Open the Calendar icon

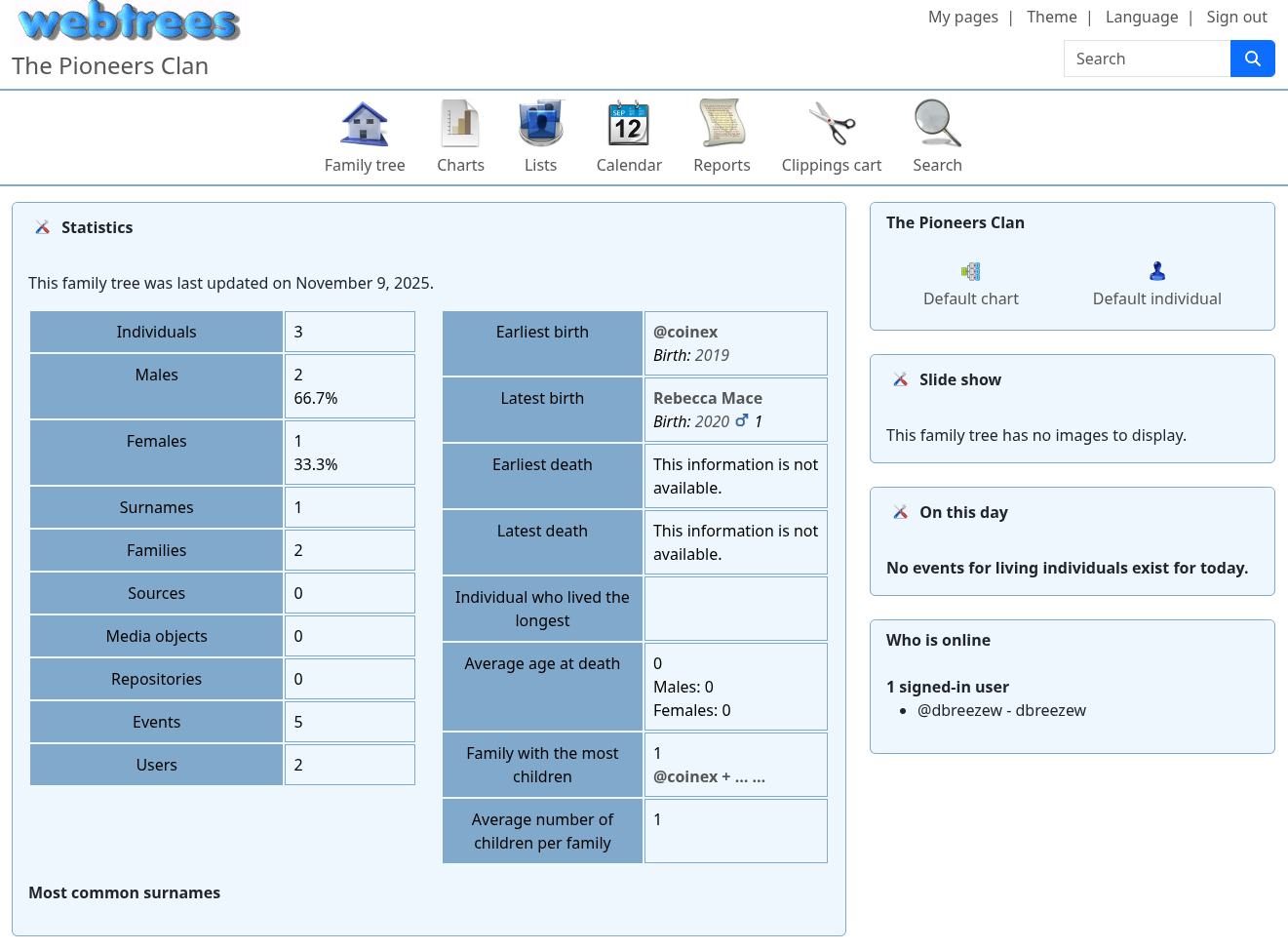click(x=629, y=124)
